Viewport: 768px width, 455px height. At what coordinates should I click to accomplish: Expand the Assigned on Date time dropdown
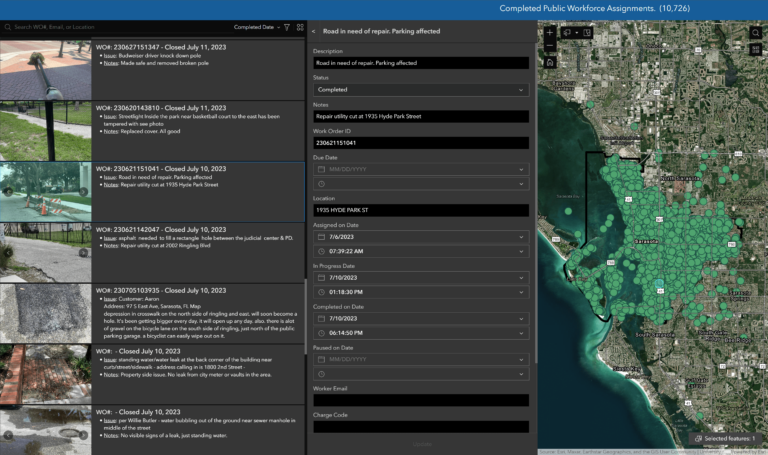(x=420, y=251)
